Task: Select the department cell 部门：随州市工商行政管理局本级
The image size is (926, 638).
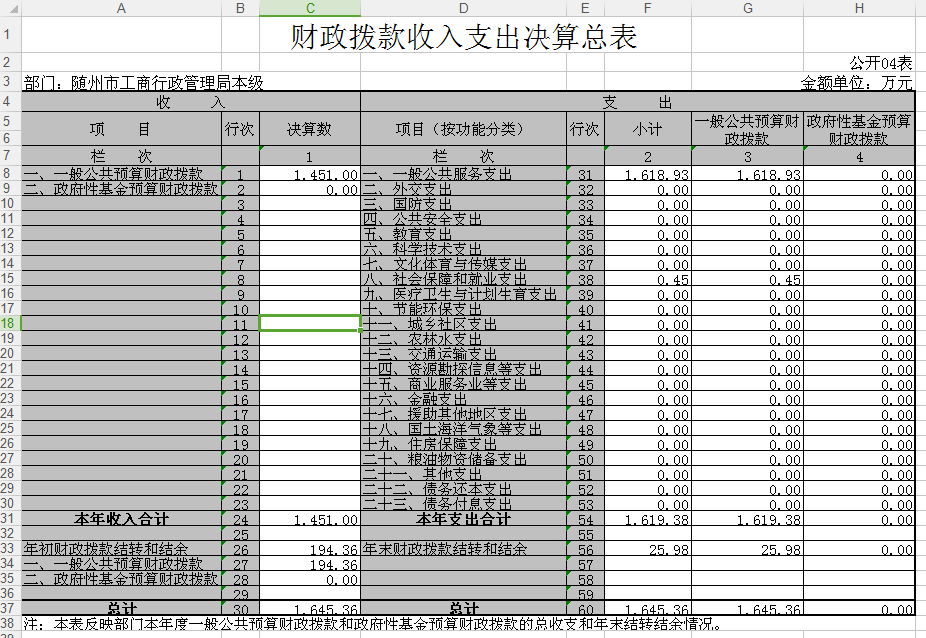Action: click(x=144, y=82)
